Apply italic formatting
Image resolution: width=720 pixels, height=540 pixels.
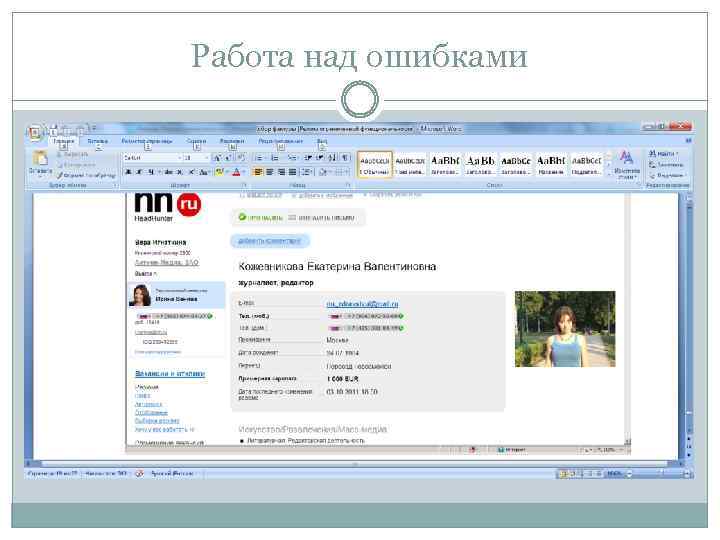(139, 172)
